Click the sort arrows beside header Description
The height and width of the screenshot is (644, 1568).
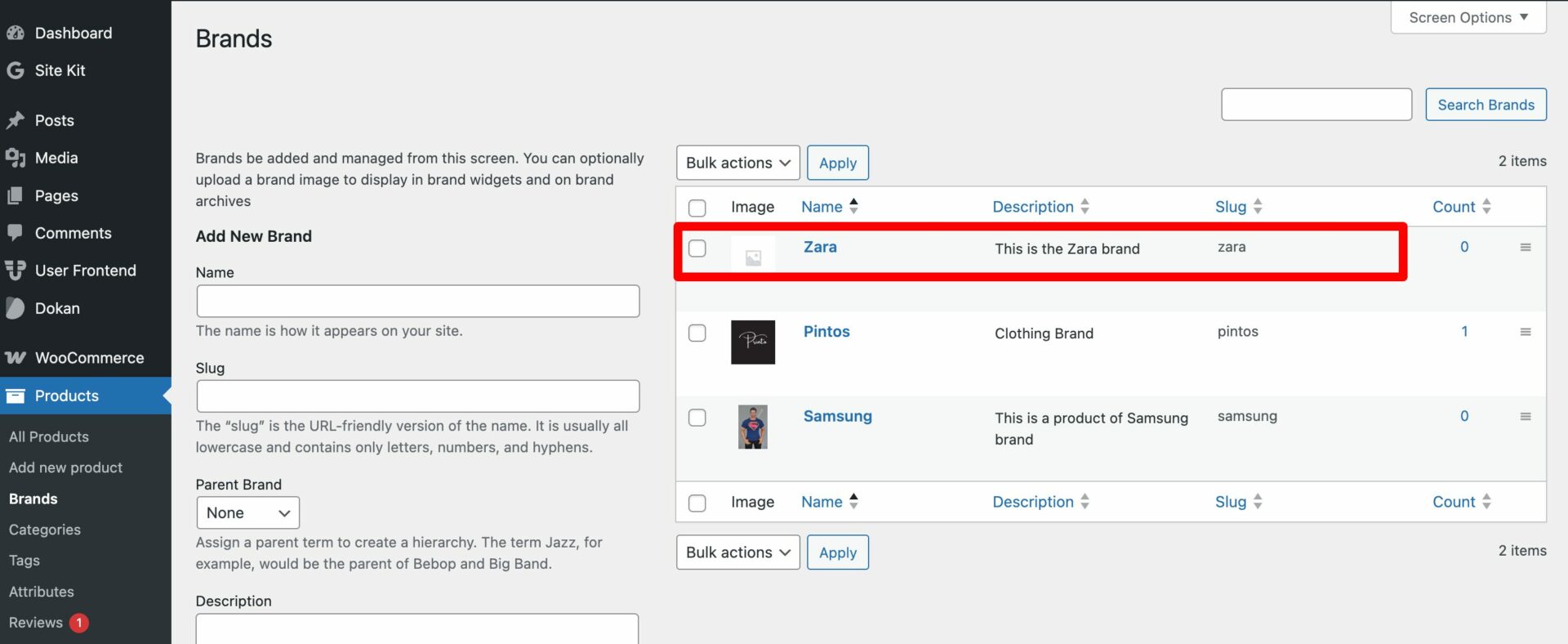[x=1085, y=206]
